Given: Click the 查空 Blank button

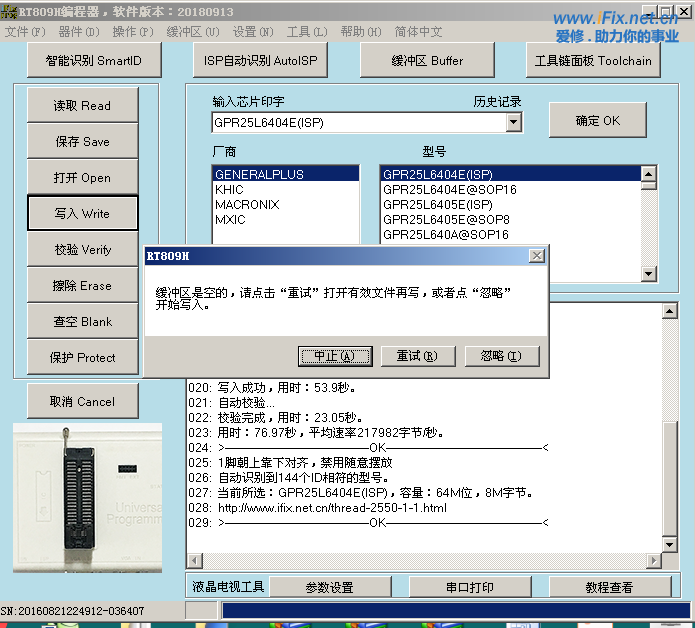Looking at the screenshot, I should (x=82, y=321).
